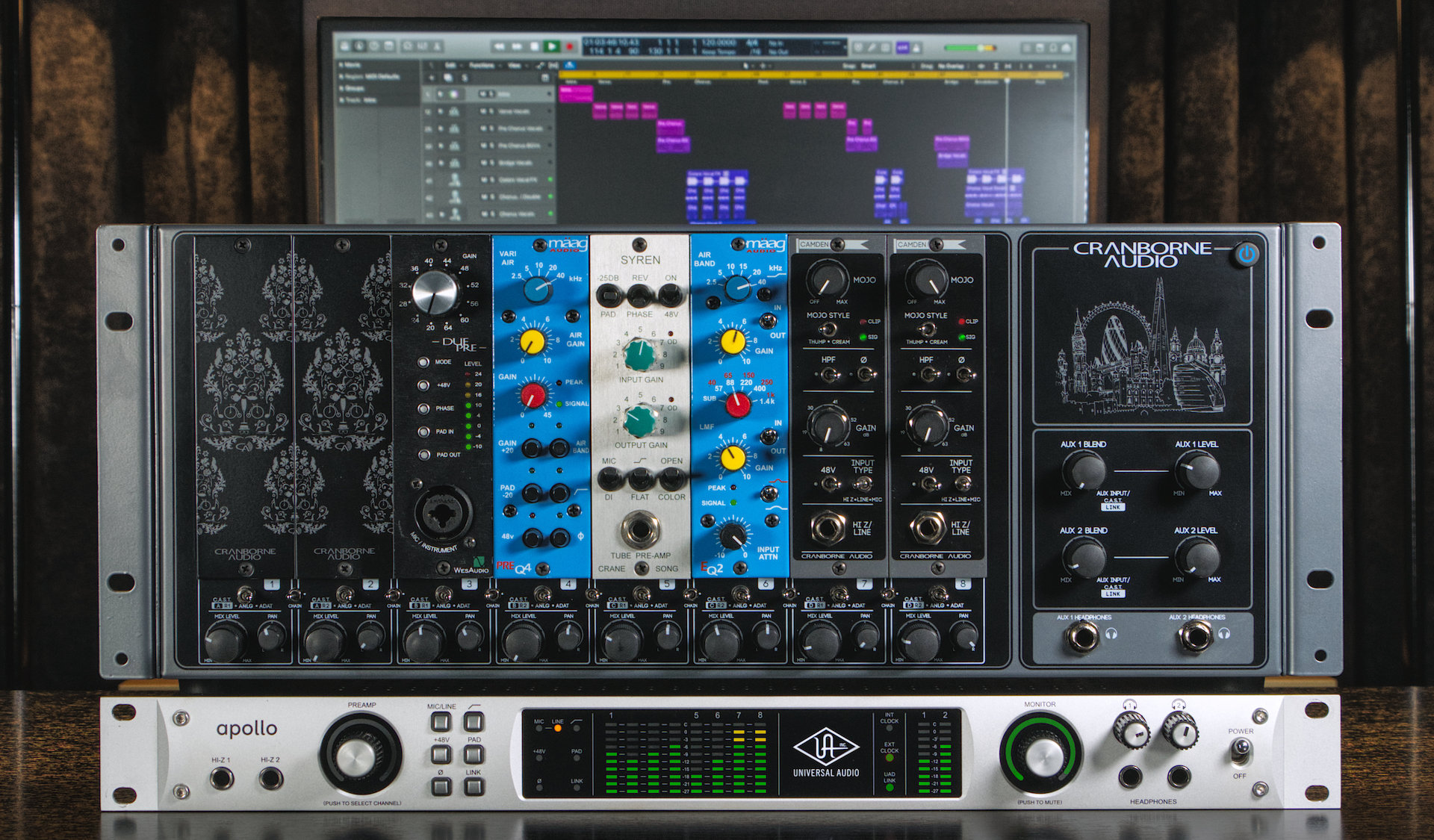
Task: Open the Editors scissors icon in control bar
Action: 437,46
